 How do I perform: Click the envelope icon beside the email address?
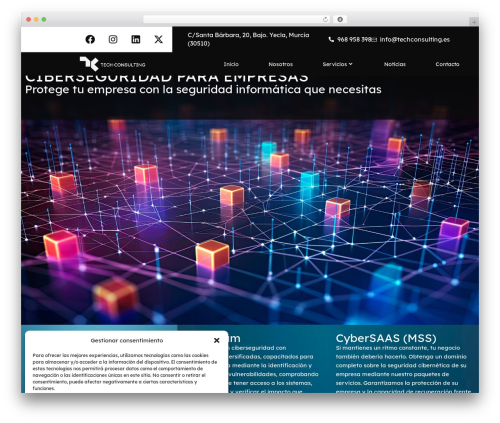point(374,40)
